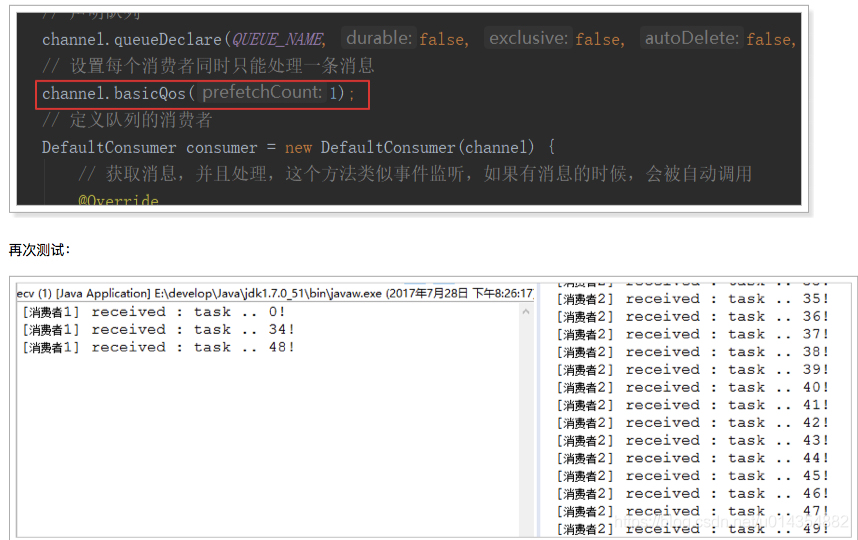Viewport: 858px width, 540px height.
Task: Click the comment 设置每个消费者同时只能处理一条消息
Action: (208, 66)
